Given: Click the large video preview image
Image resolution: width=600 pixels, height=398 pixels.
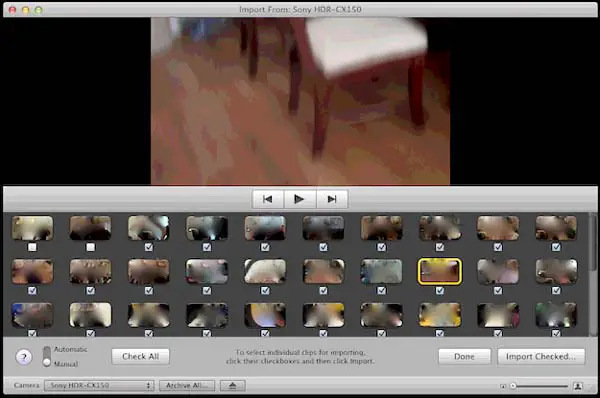Looking at the screenshot, I should [300, 101].
